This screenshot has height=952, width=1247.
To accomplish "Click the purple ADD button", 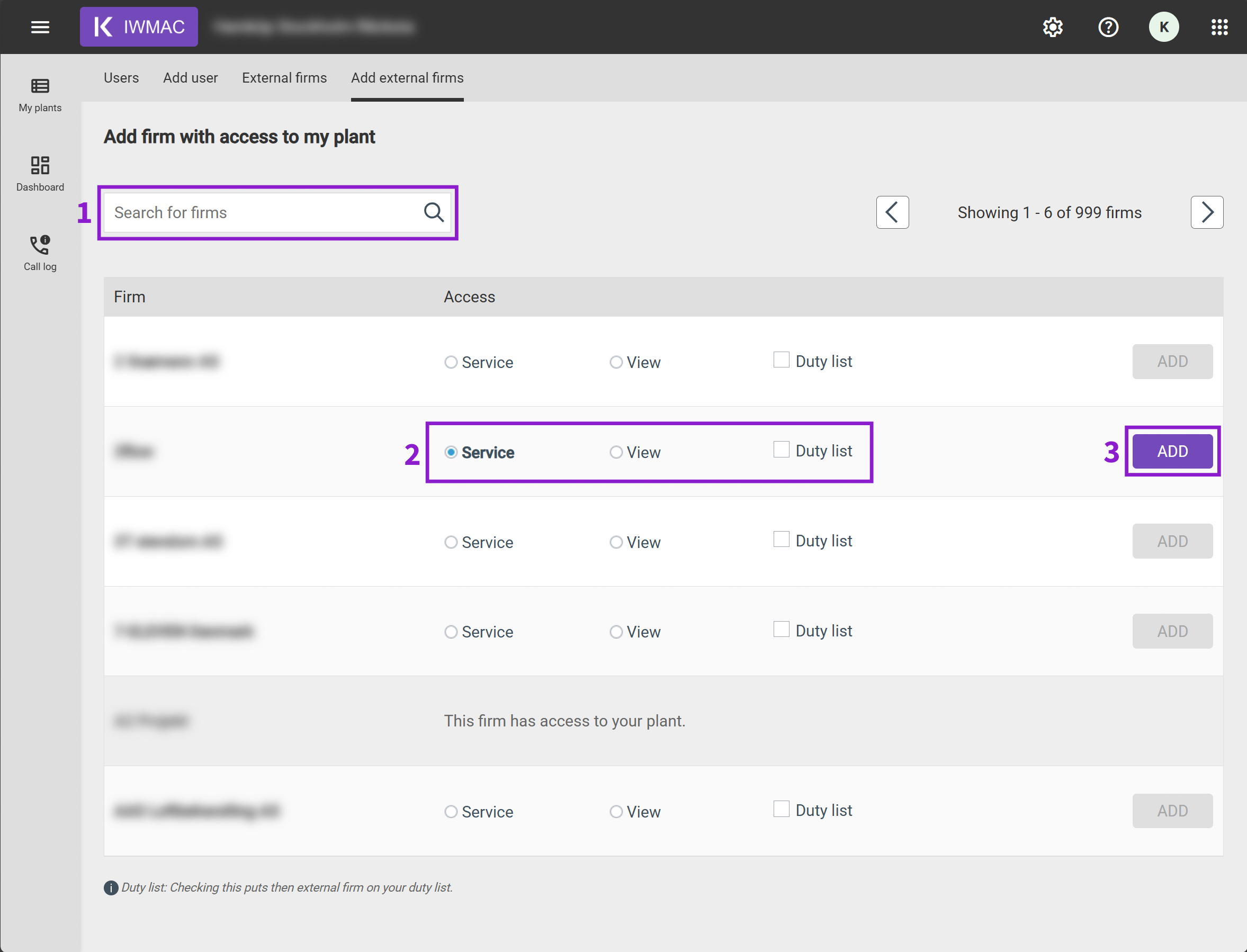I will pos(1172,451).
